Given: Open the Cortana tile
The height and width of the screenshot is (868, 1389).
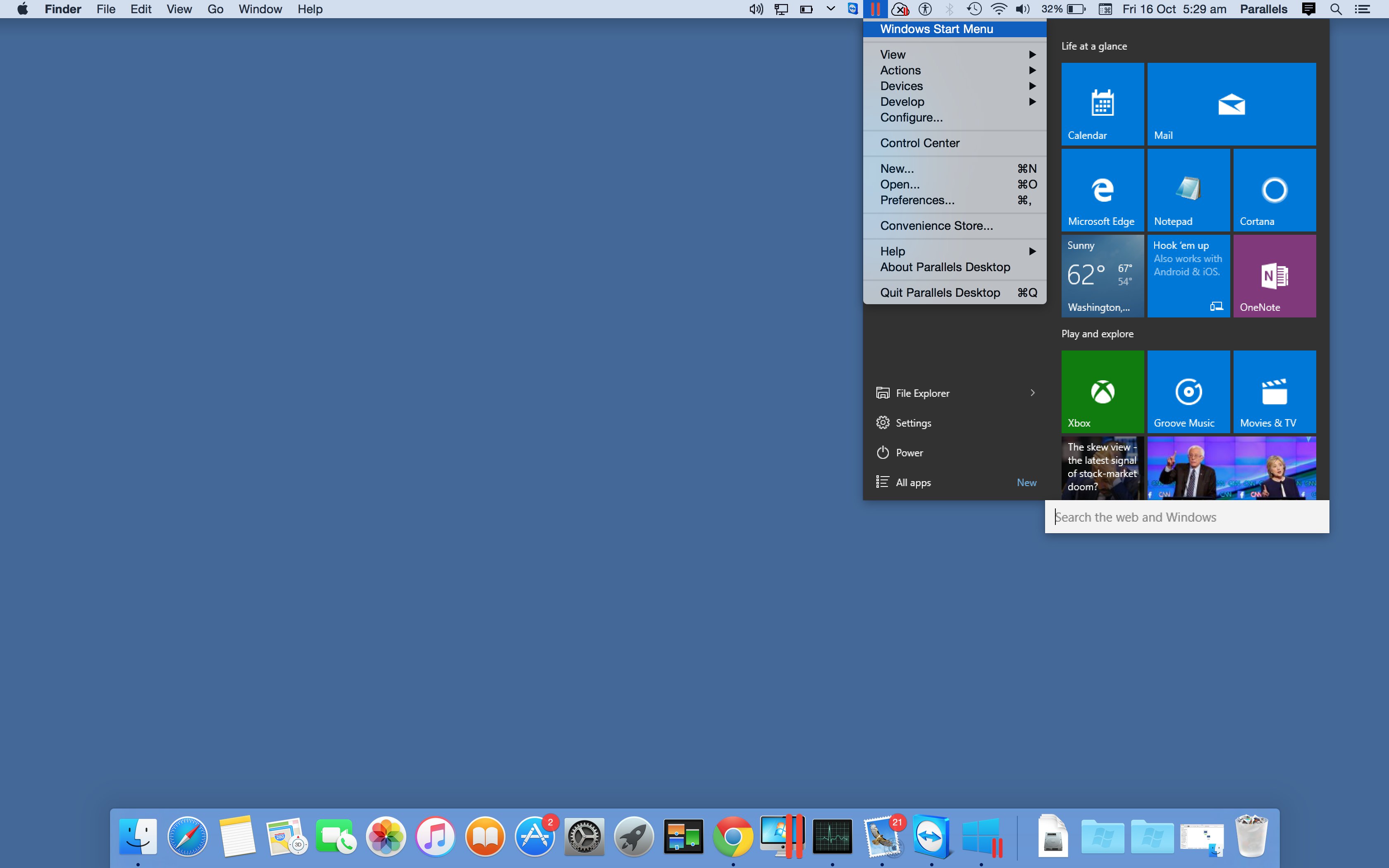Looking at the screenshot, I should (x=1274, y=190).
